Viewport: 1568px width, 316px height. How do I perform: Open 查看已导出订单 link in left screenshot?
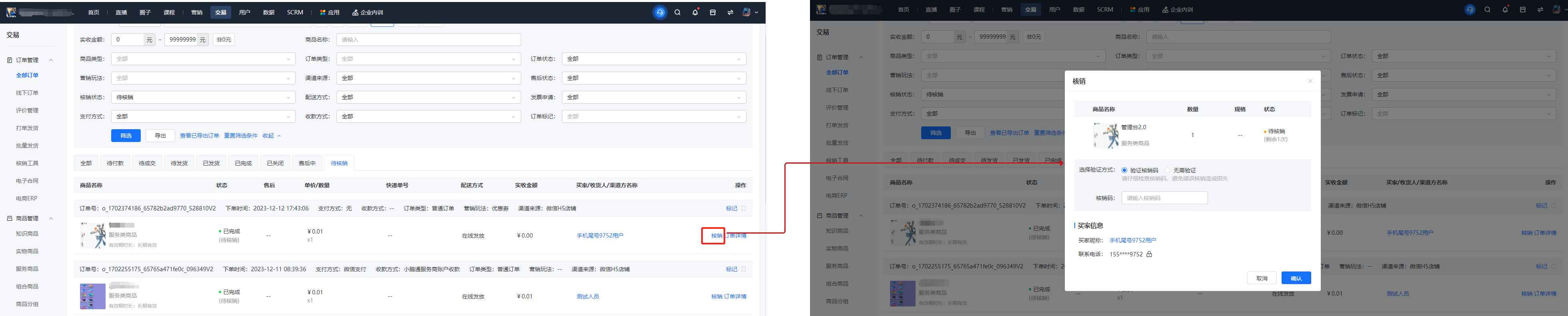click(x=200, y=136)
